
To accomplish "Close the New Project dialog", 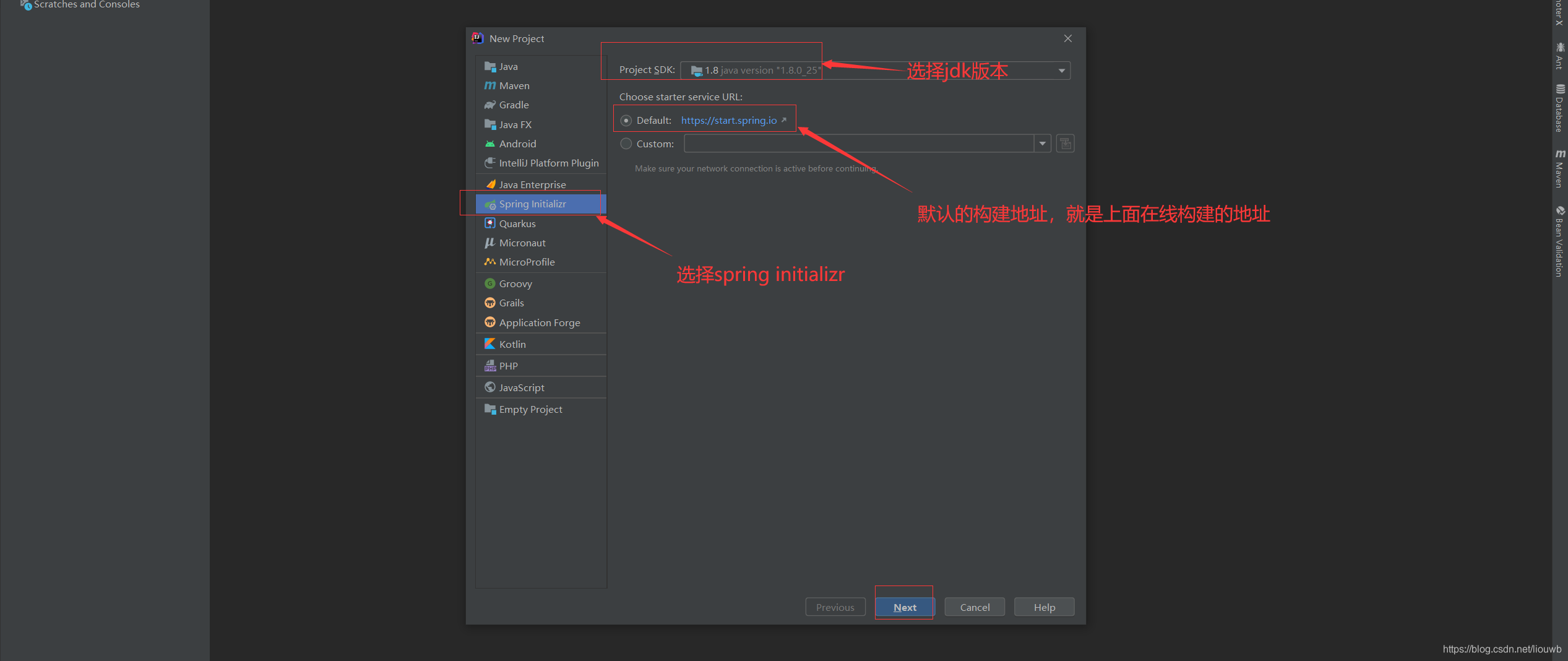I will [x=1068, y=38].
